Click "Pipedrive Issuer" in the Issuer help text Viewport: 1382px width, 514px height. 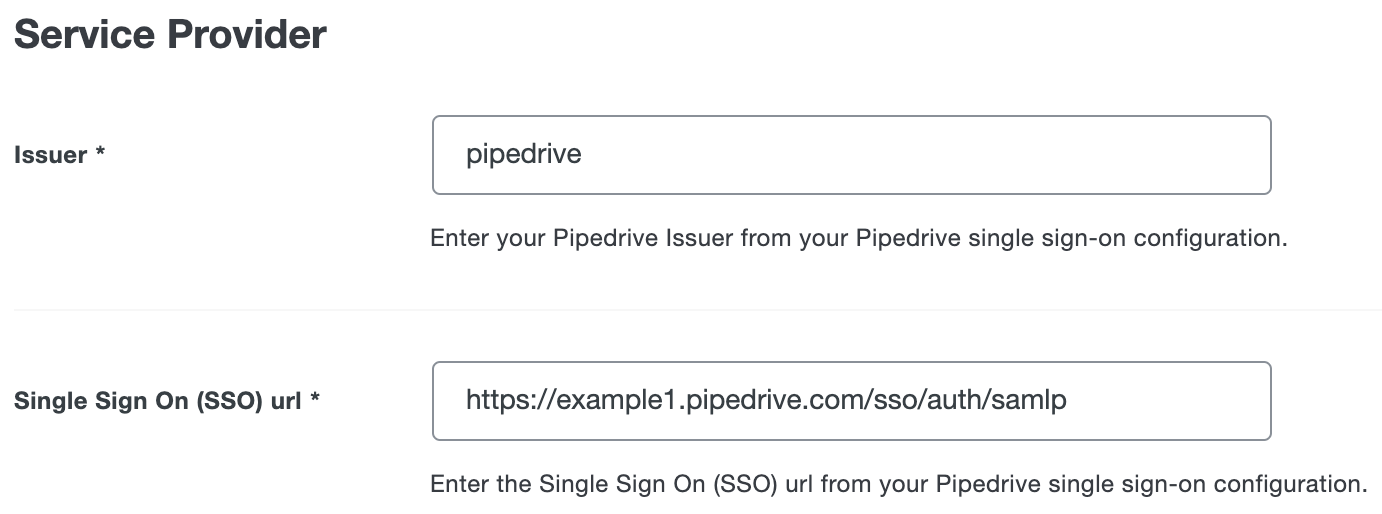coord(639,239)
